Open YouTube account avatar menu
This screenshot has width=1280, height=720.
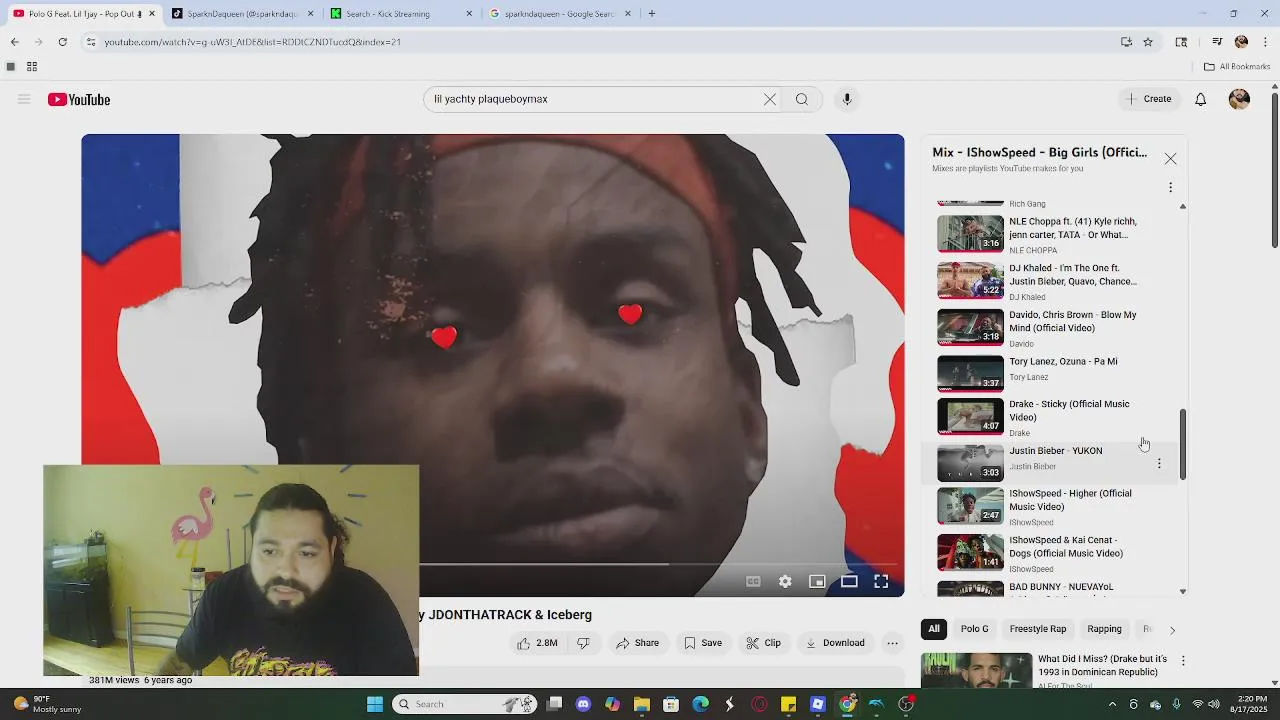1239,99
